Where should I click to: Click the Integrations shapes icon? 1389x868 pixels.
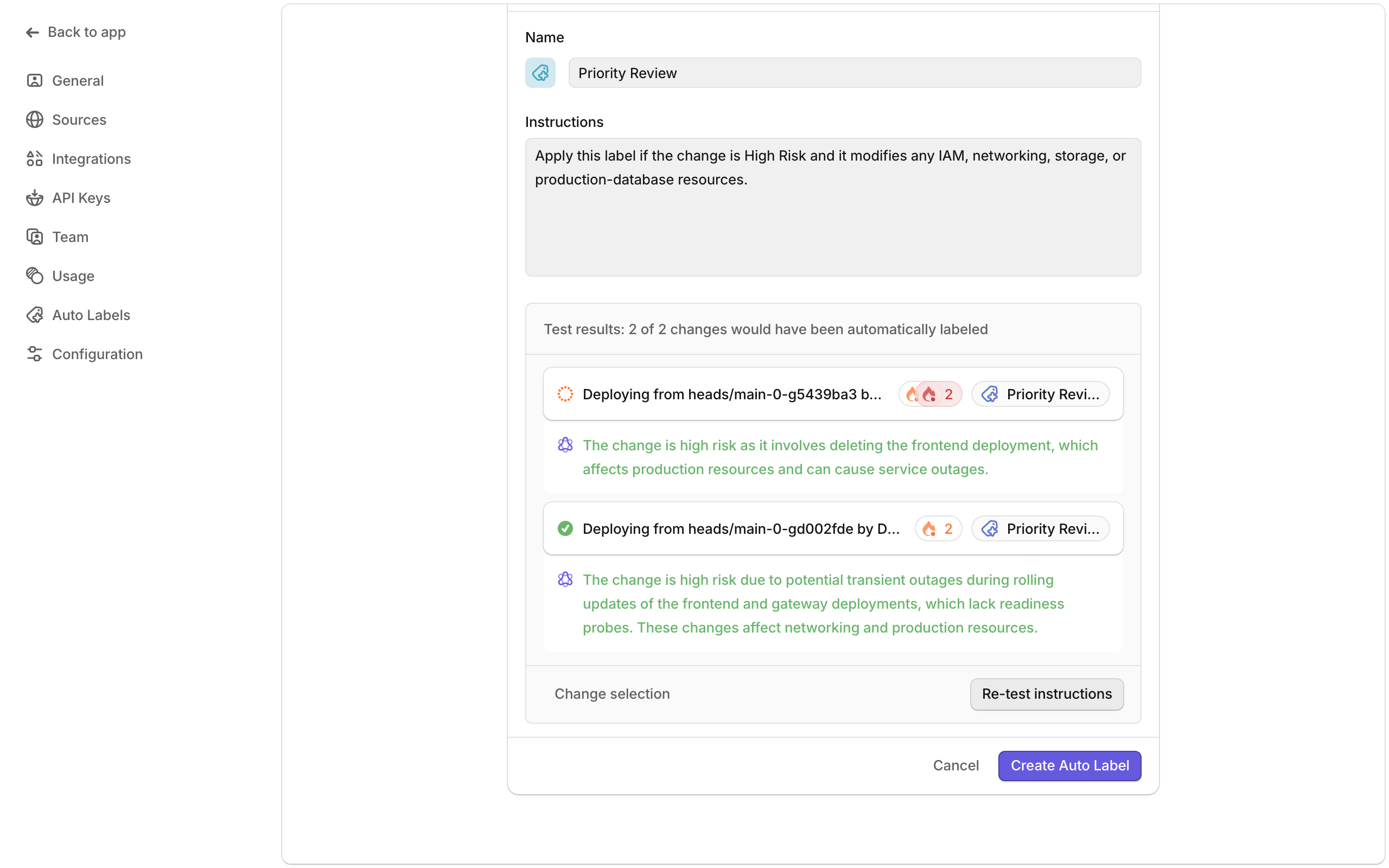[34, 158]
